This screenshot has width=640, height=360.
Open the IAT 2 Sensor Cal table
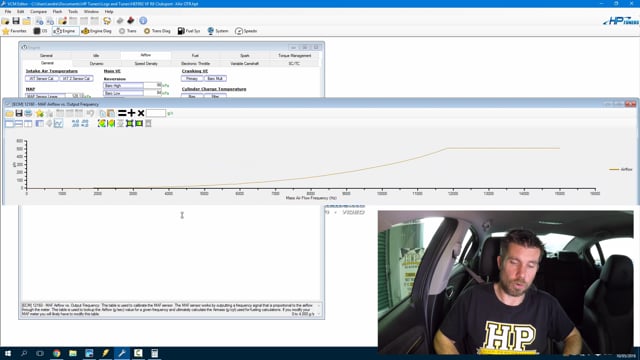76,78
